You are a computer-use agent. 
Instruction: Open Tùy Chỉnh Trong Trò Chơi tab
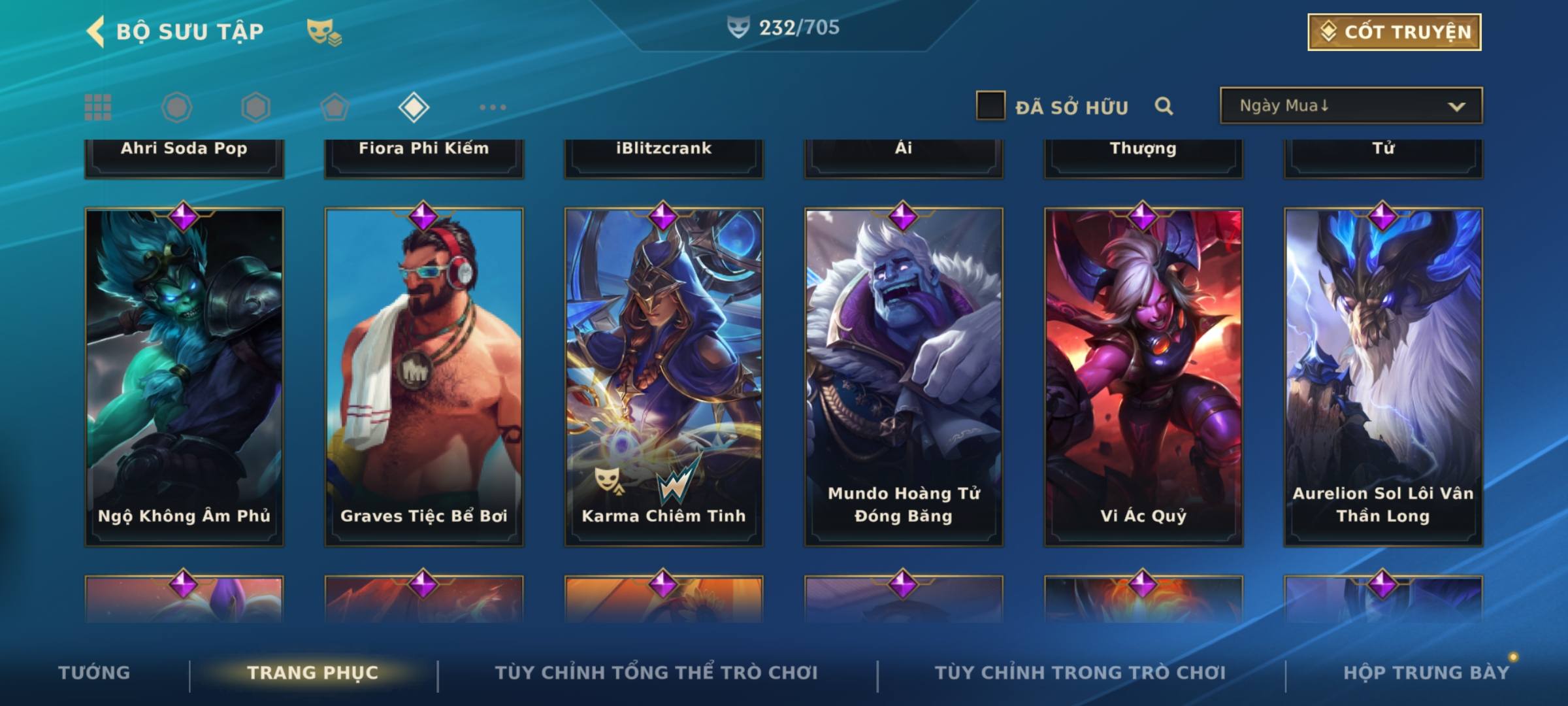[1080, 673]
